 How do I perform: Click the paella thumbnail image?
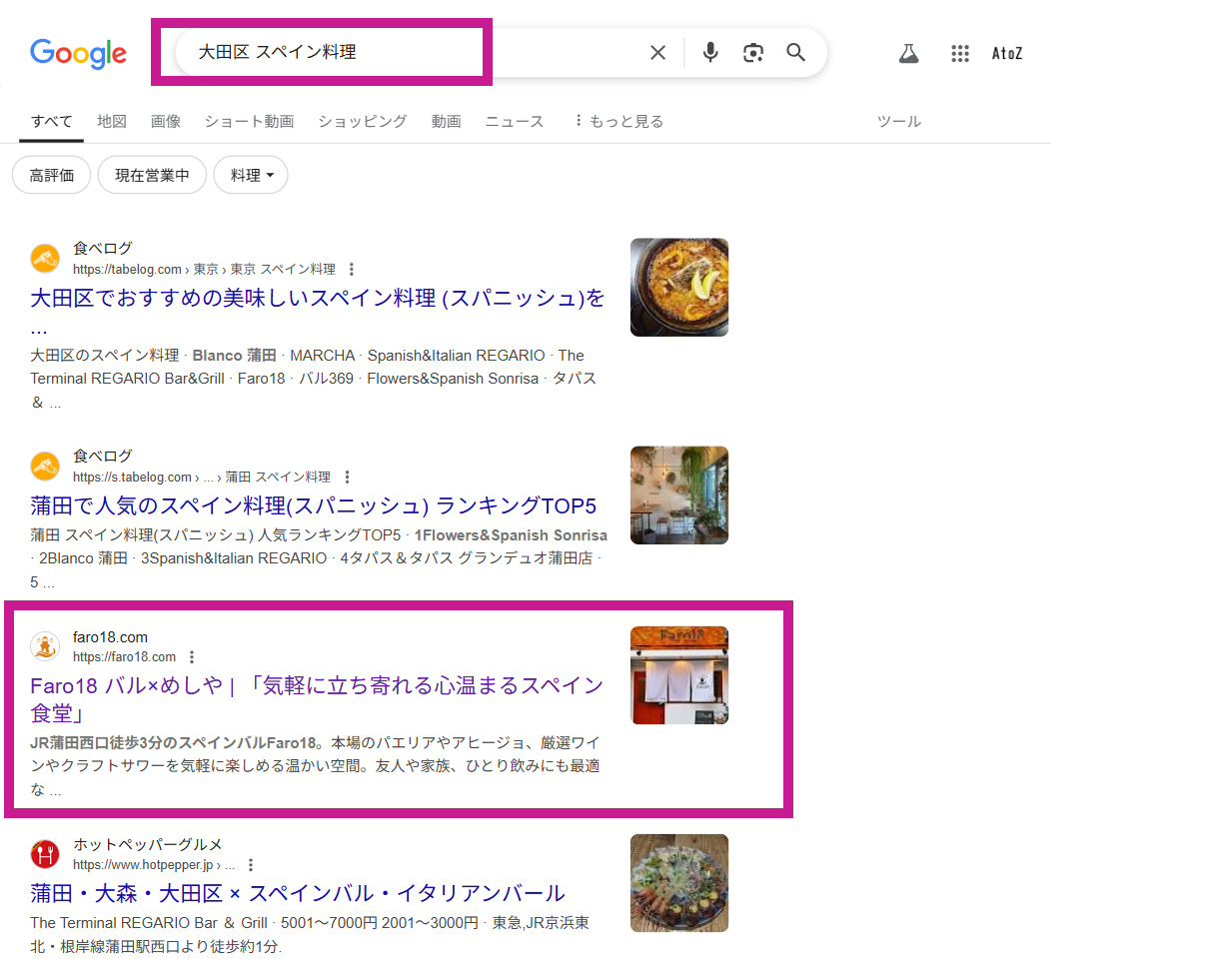[x=679, y=288]
